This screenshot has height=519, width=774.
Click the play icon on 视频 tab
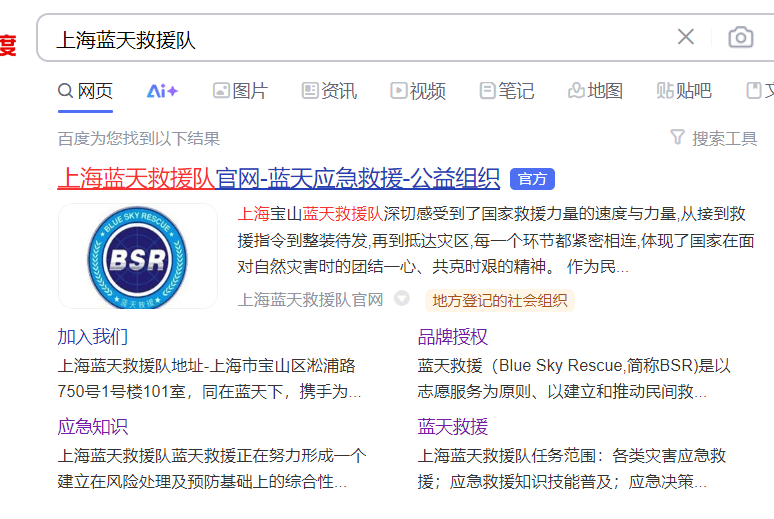(x=398, y=90)
